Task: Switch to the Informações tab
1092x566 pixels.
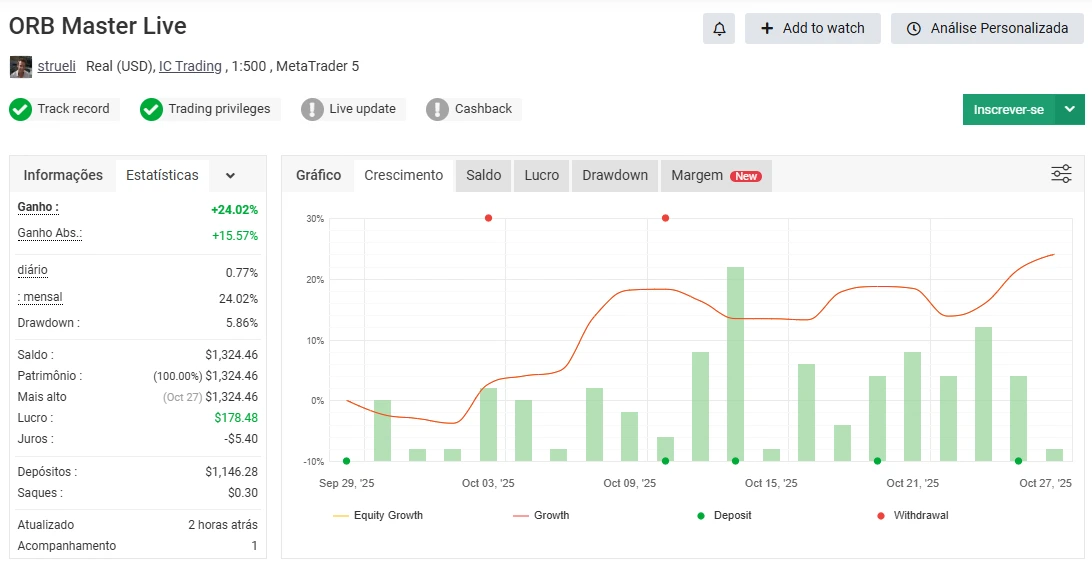Action: pos(63,175)
